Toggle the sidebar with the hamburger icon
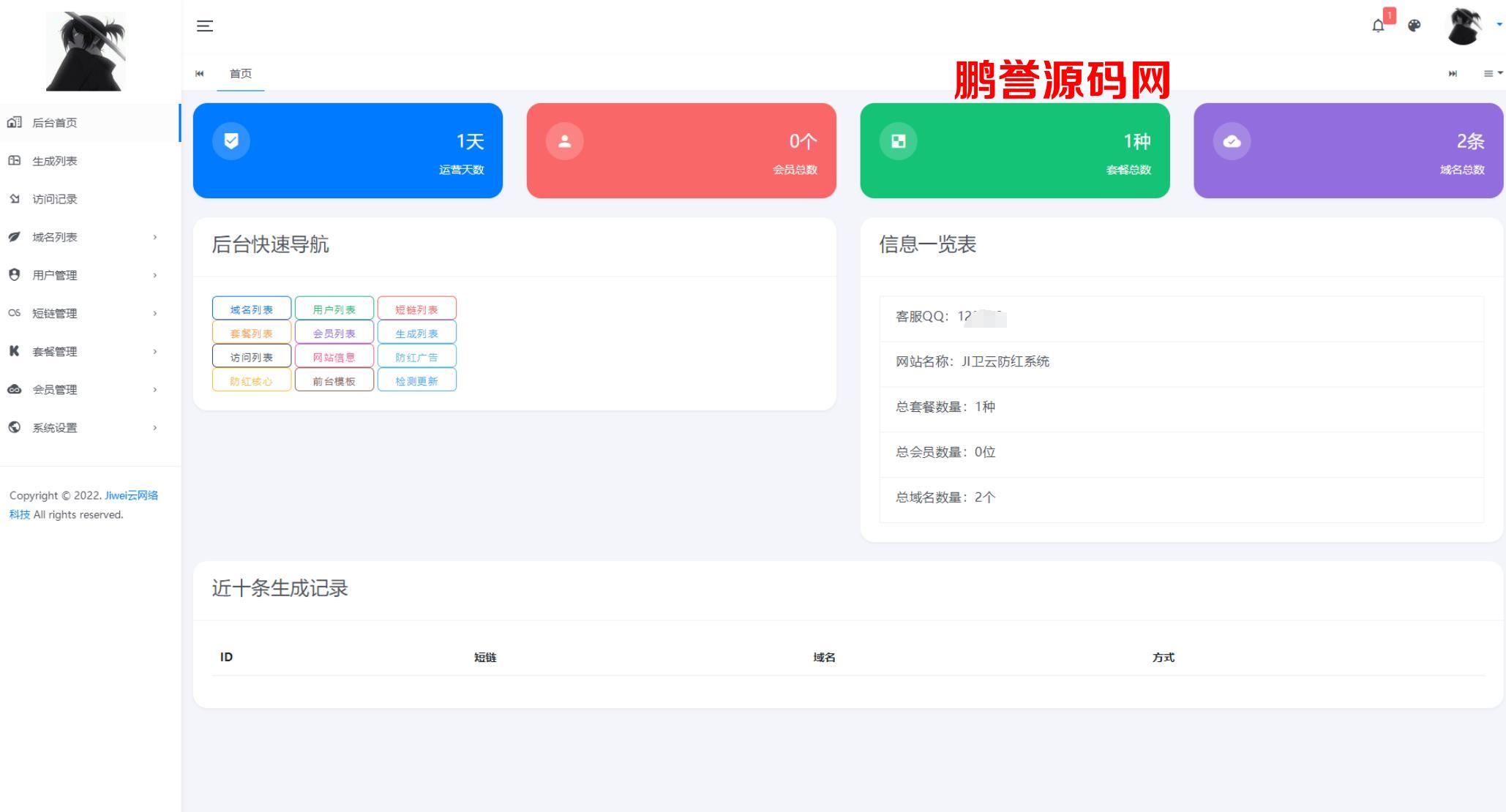 click(x=205, y=26)
